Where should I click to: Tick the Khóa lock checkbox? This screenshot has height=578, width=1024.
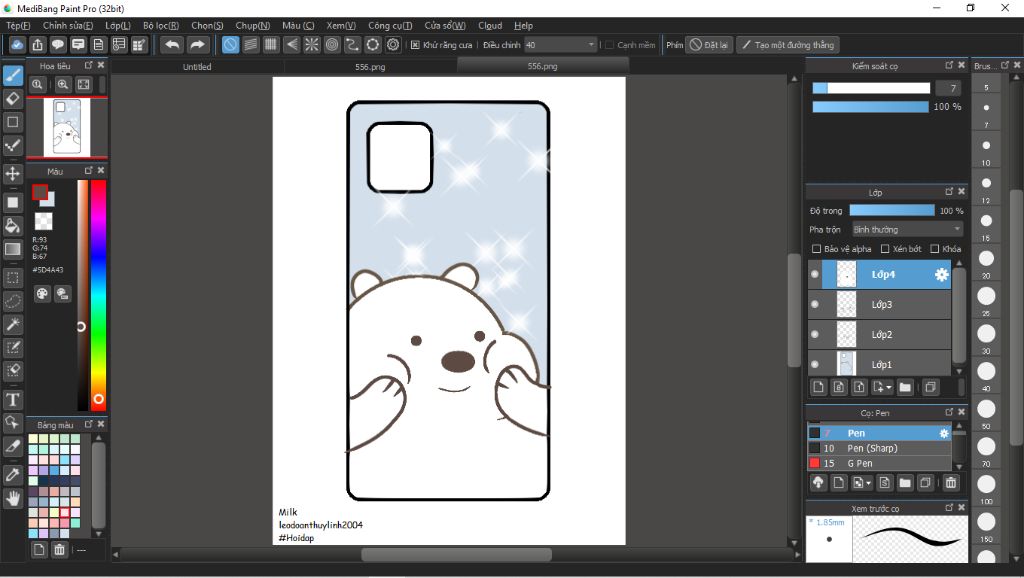click(x=935, y=249)
